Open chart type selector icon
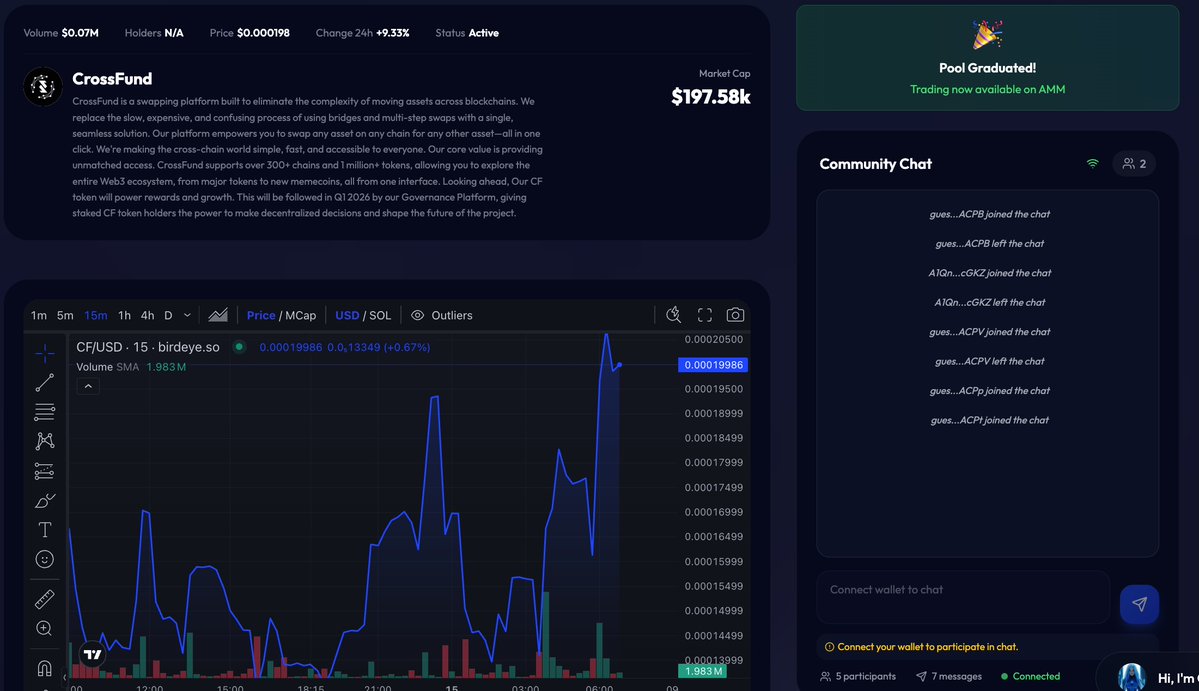The image size is (1199, 691). click(218, 315)
